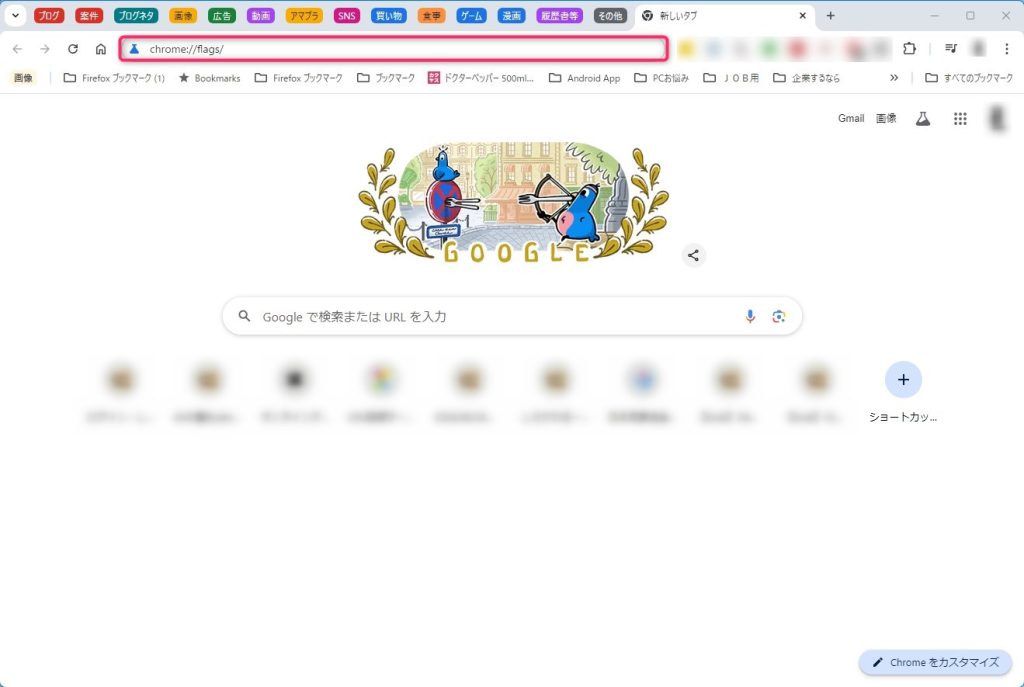Screen dimensions: 1024x687
Task: Open the ゲーム tab group
Action: (471, 16)
